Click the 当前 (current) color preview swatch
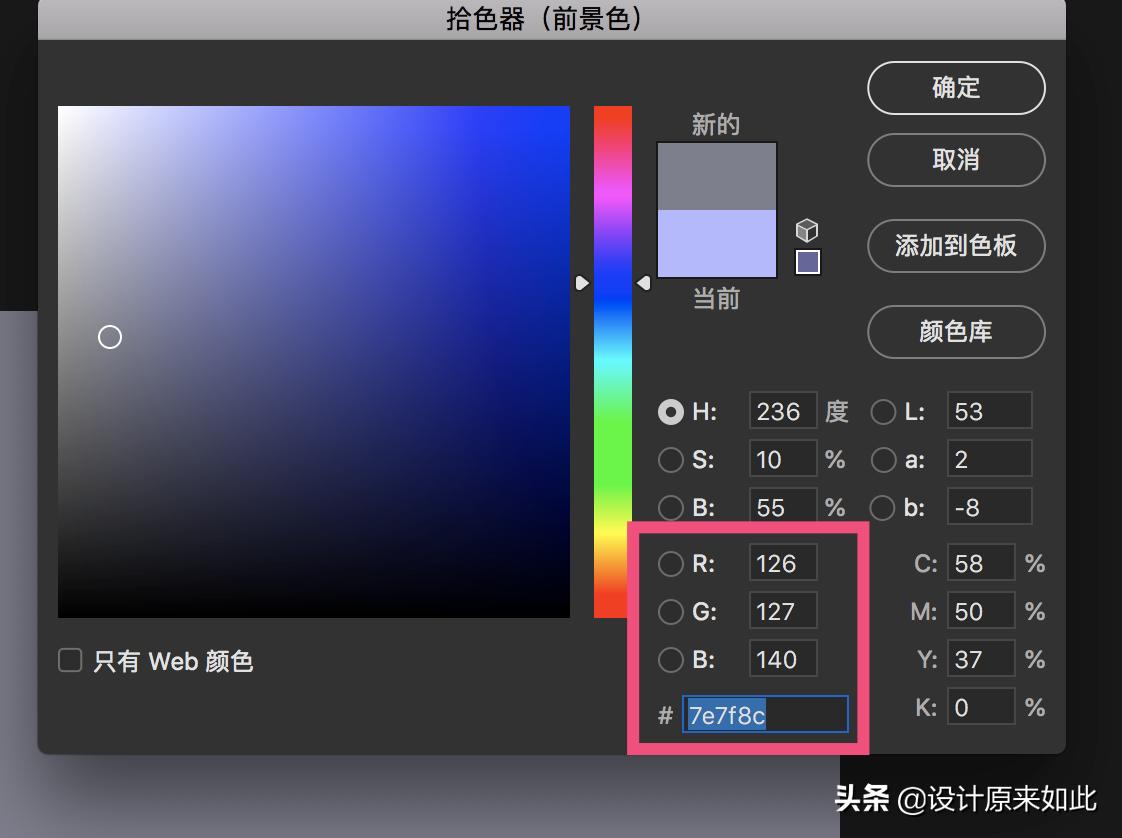This screenshot has height=838, width=1122. tap(716, 243)
